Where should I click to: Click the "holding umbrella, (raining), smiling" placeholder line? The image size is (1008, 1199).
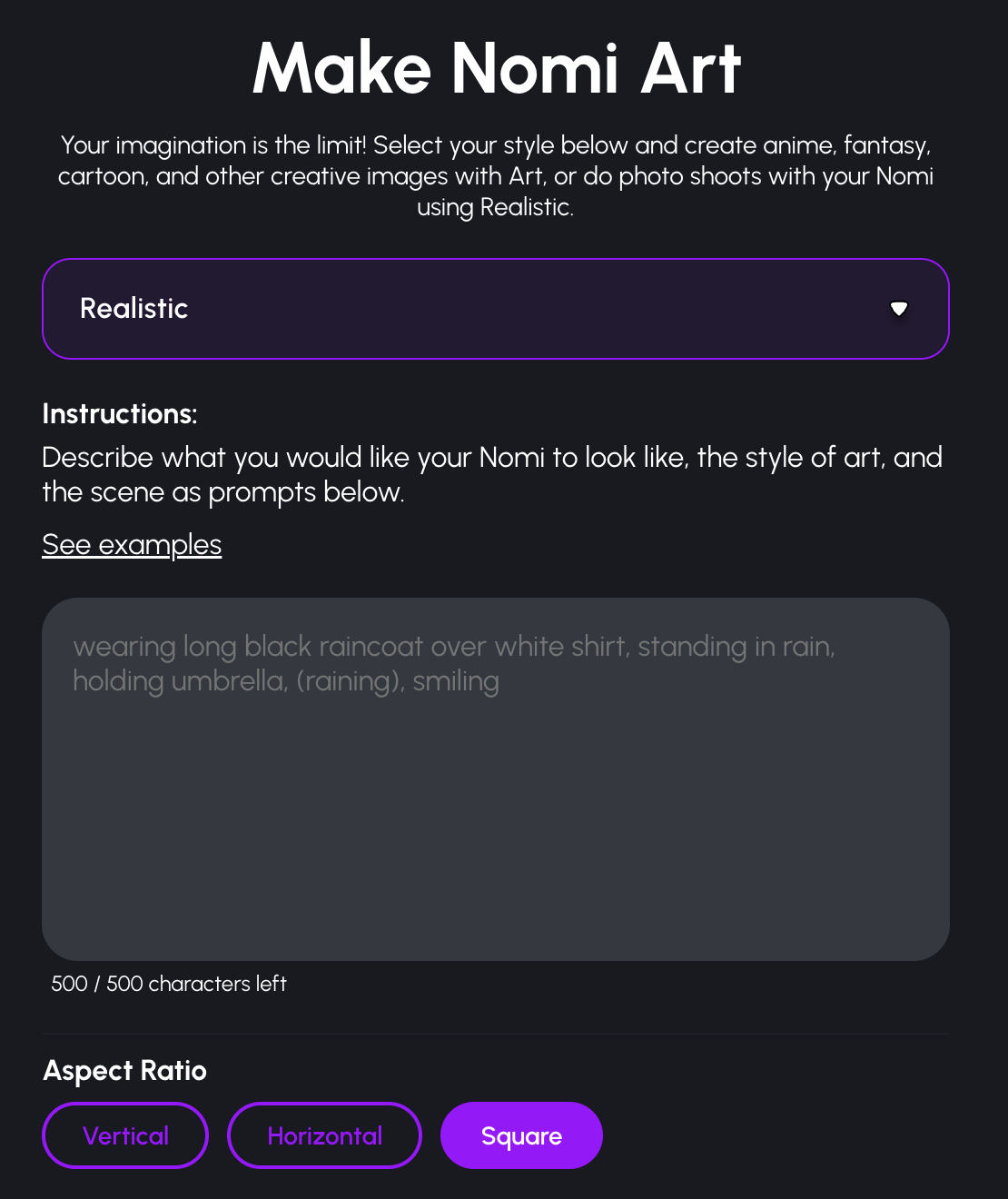(x=286, y=681)
